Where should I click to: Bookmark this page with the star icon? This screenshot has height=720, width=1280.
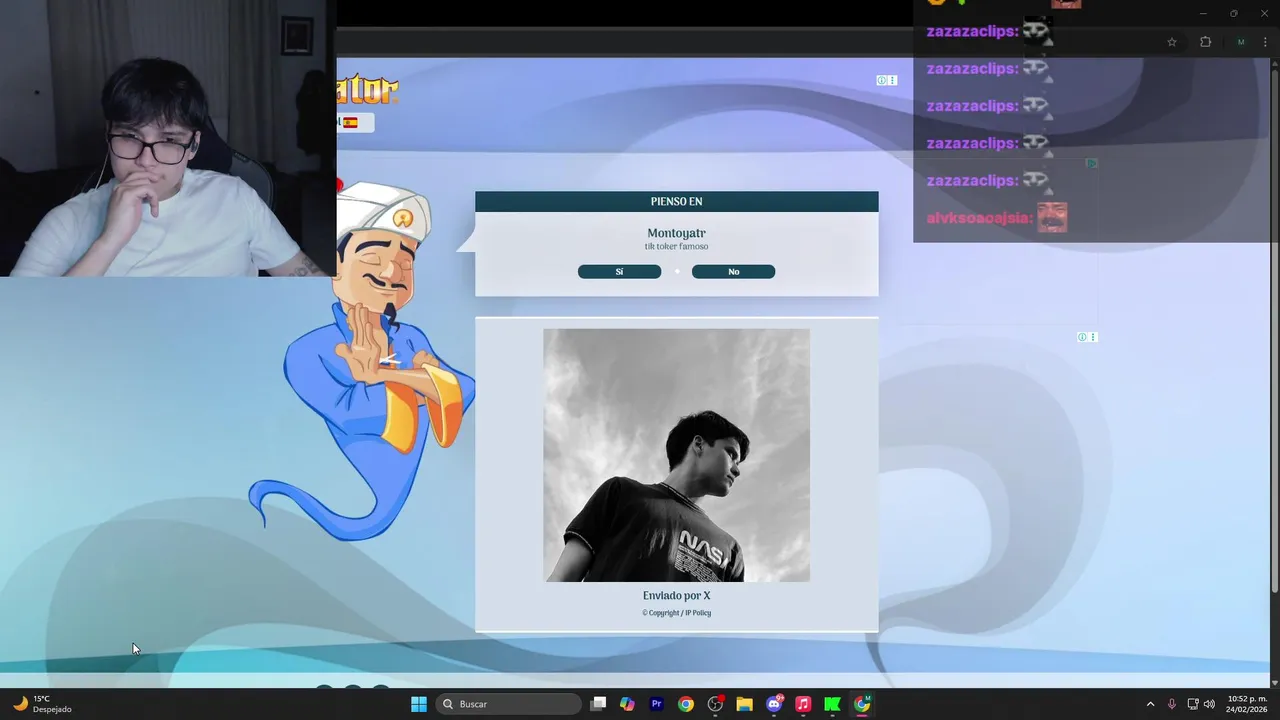1172,42
